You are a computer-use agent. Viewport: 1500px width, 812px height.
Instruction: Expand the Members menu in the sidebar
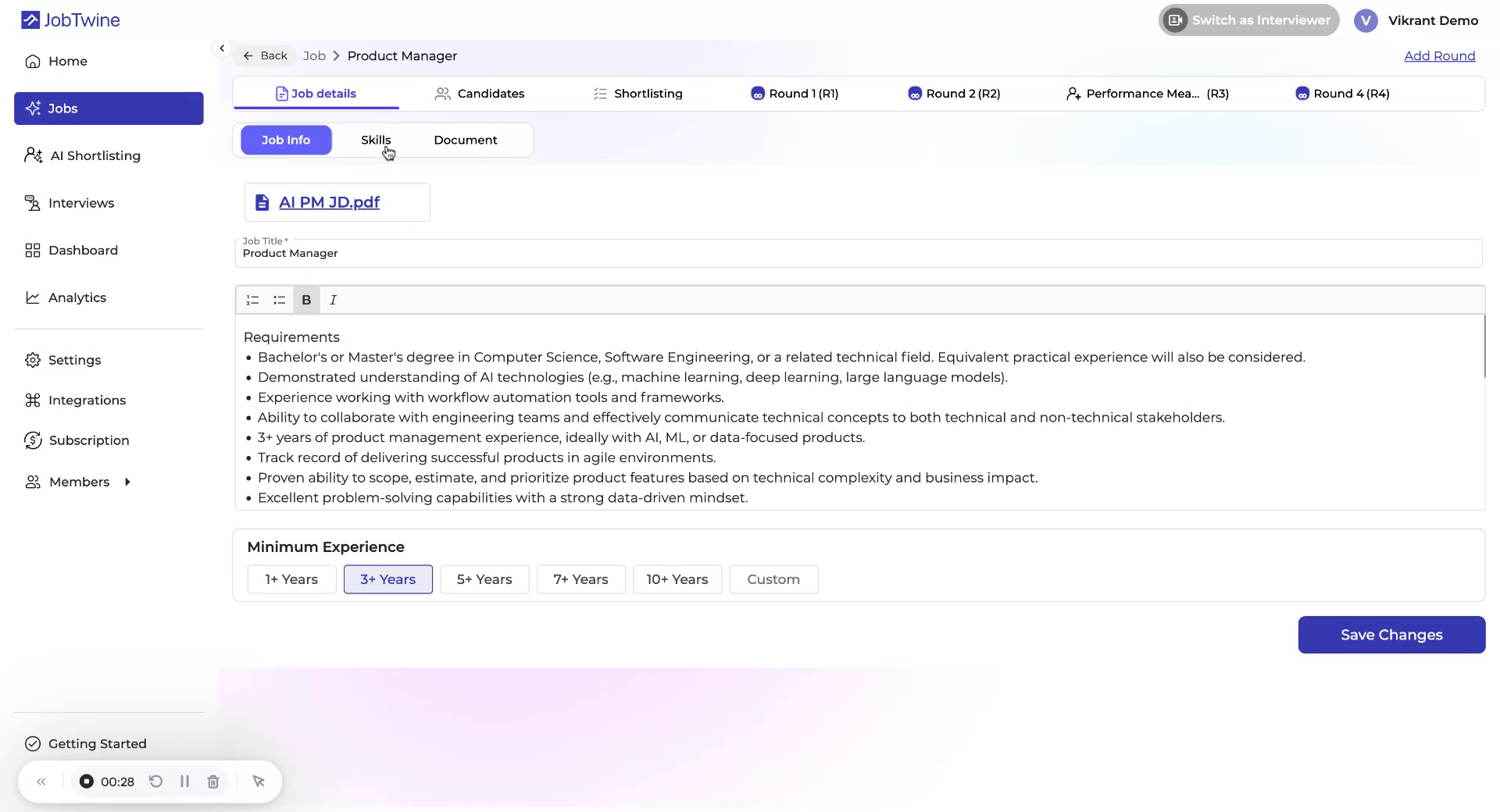[127, 482]
